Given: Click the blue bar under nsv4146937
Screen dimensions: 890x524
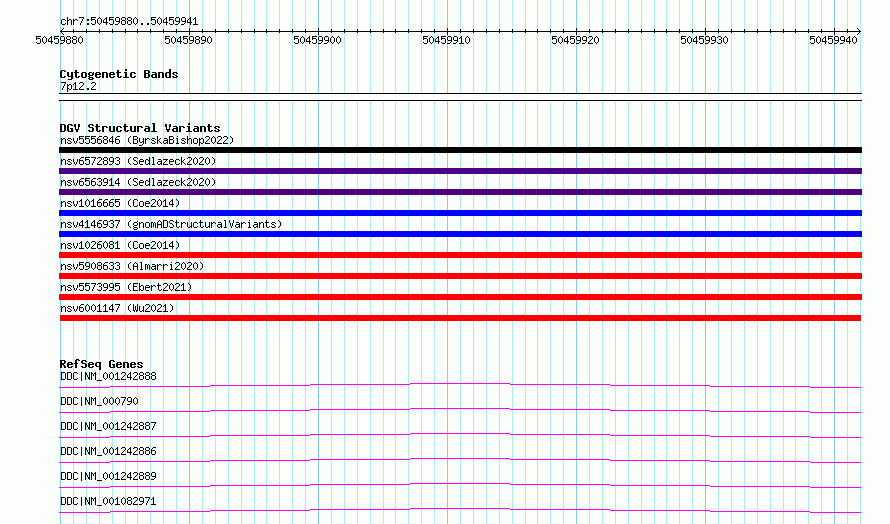Looking at the screenshot, I should point(460,234).
